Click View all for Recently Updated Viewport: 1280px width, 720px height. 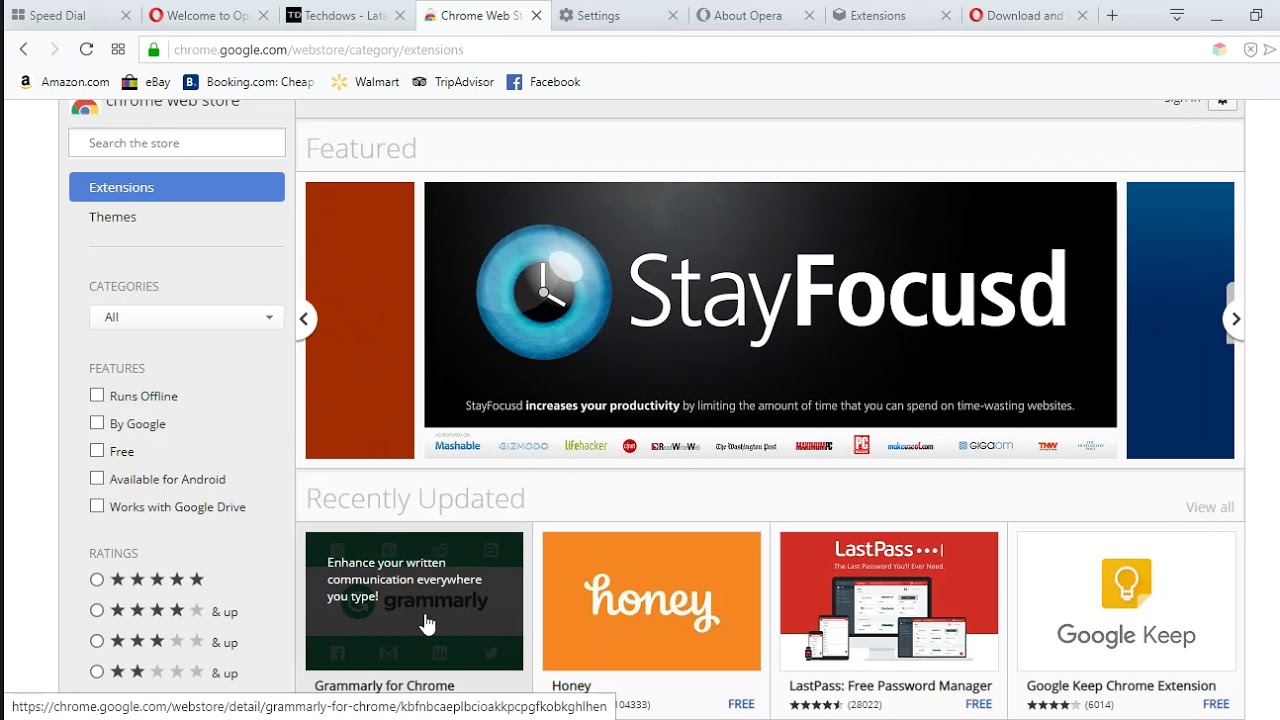1210,507
